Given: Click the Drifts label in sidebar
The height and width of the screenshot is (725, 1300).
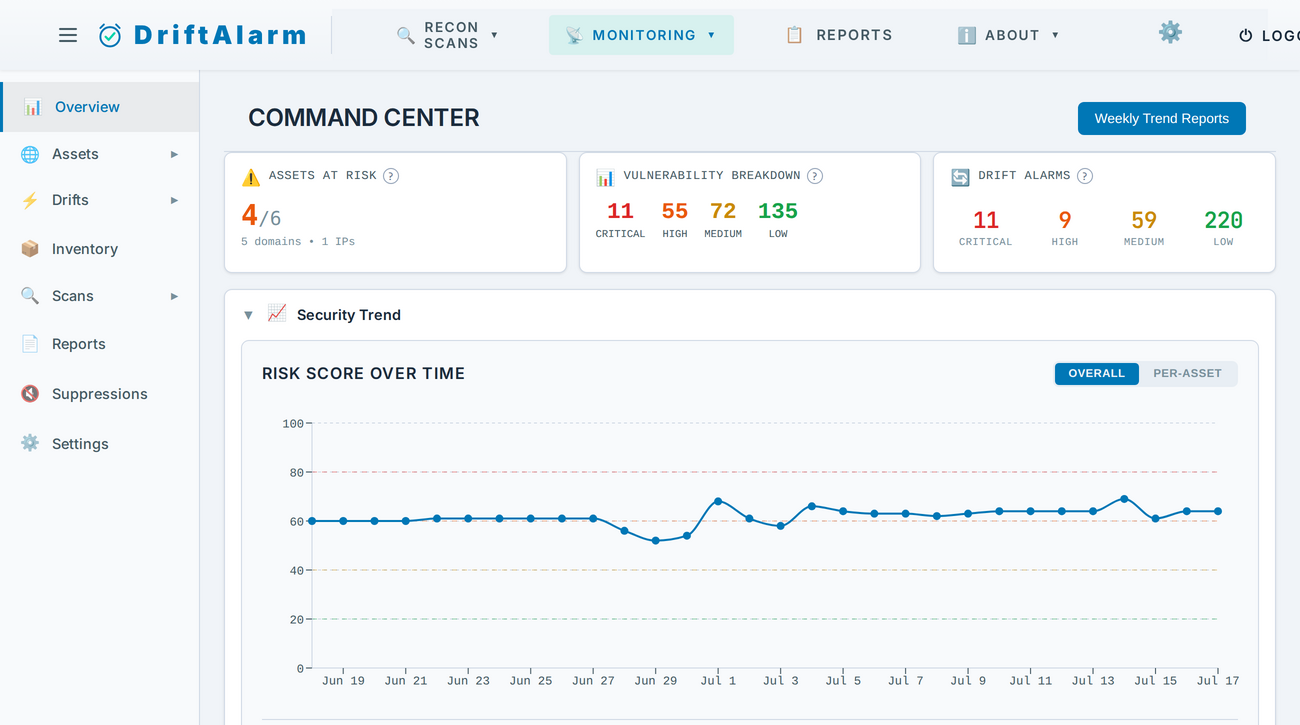Looking at the screenshot, I should [x=70, y=200].
